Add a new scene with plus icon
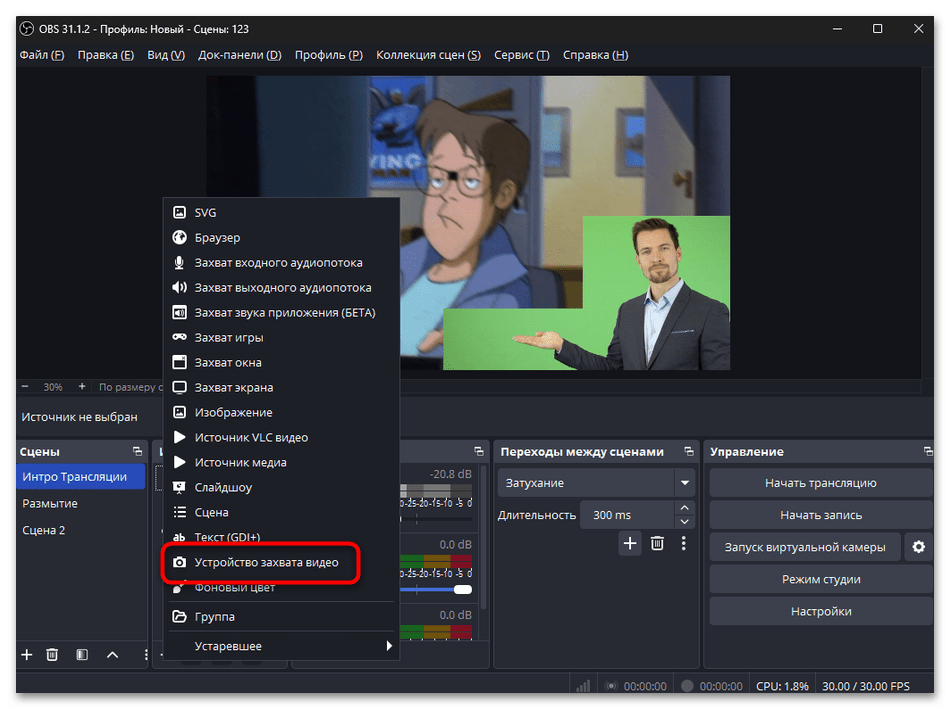950x709 pixels. coord(27,655)
